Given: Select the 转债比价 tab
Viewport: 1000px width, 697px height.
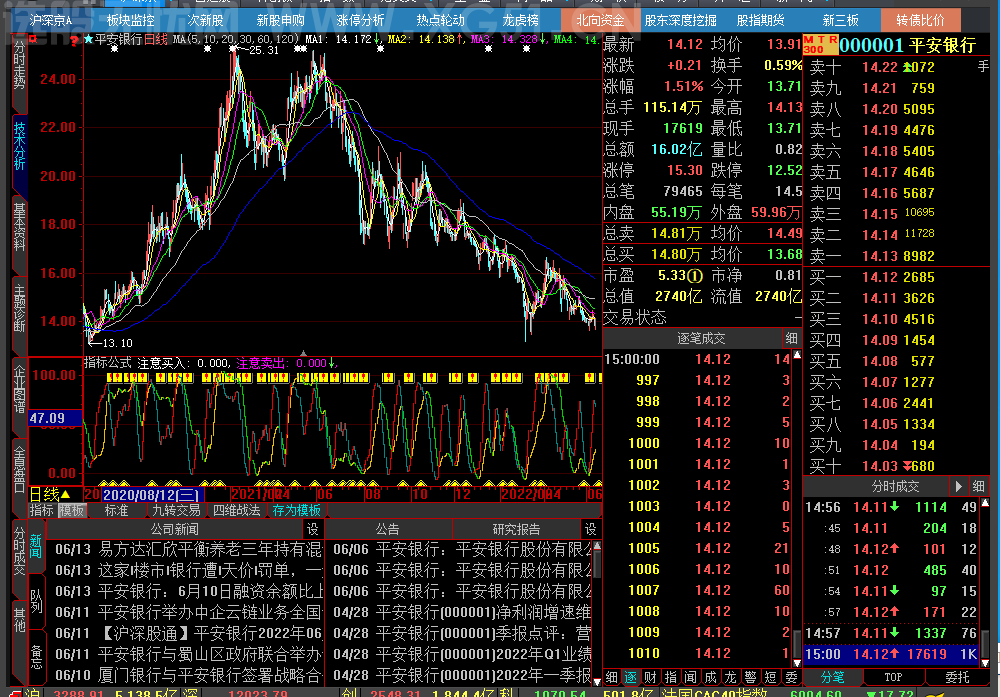Looking at the screenshot, I should tap(920, 20).
